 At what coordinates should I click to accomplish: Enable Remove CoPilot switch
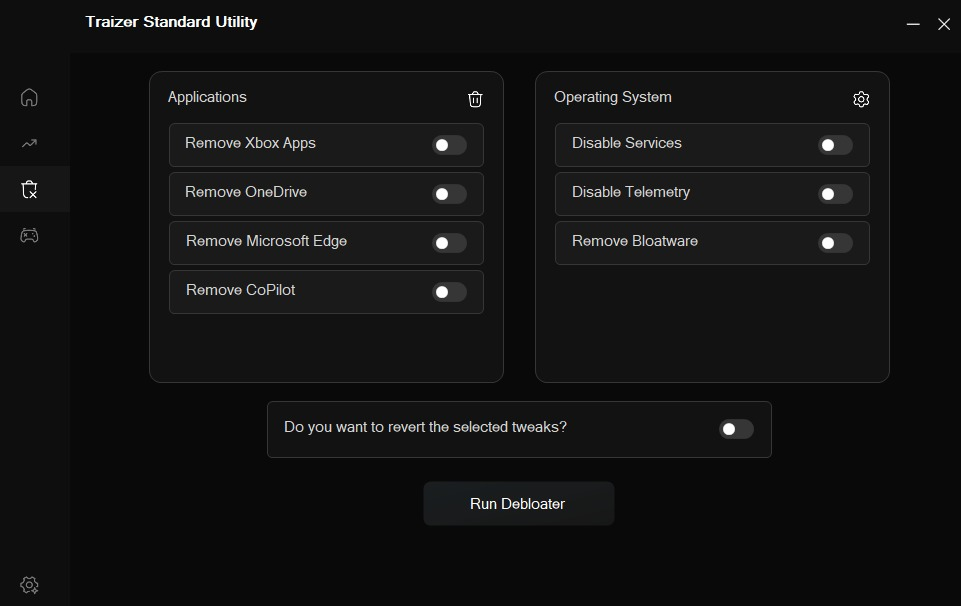449,292
